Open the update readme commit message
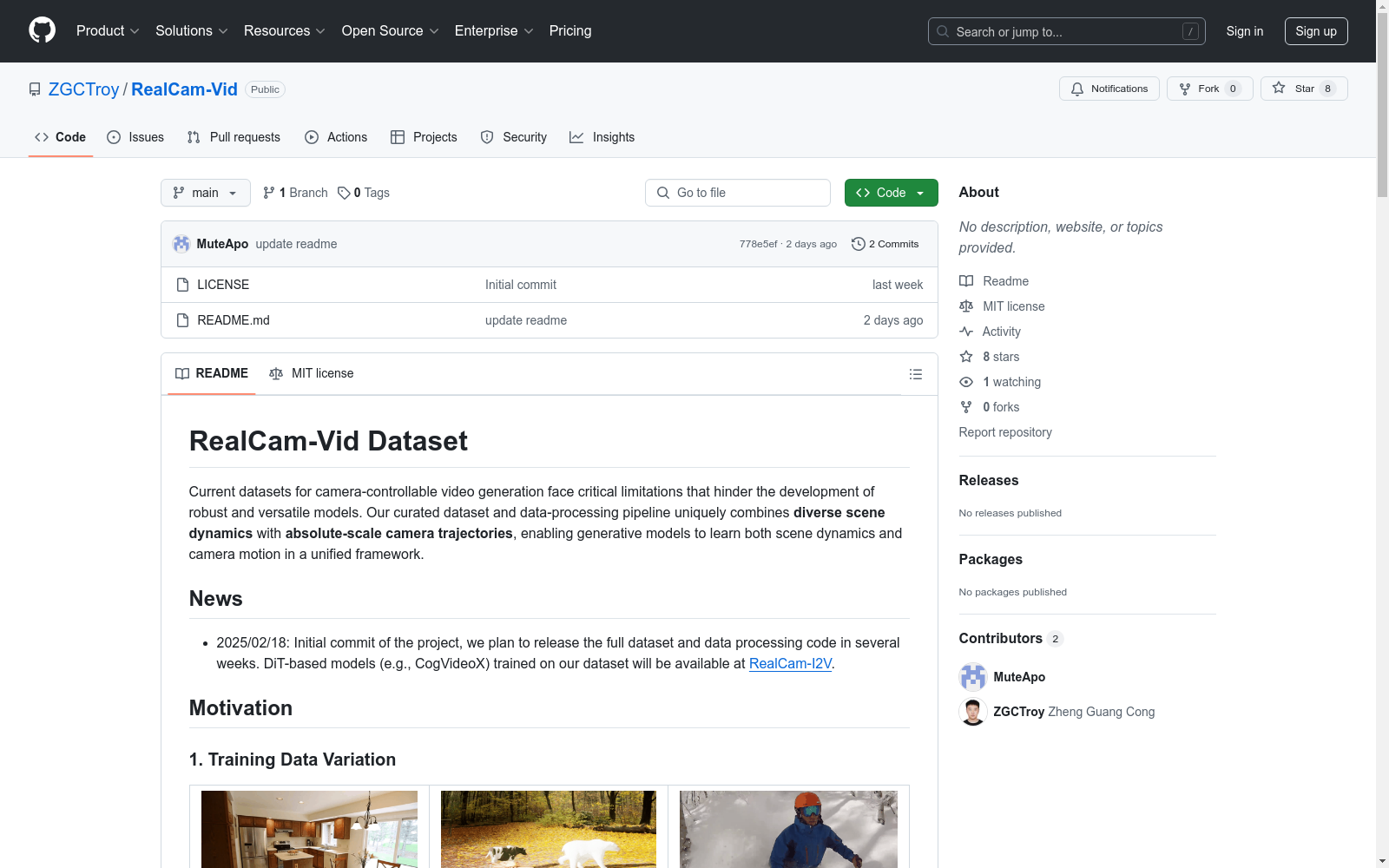Screen dimensions: 1389x868 [296, 244]
